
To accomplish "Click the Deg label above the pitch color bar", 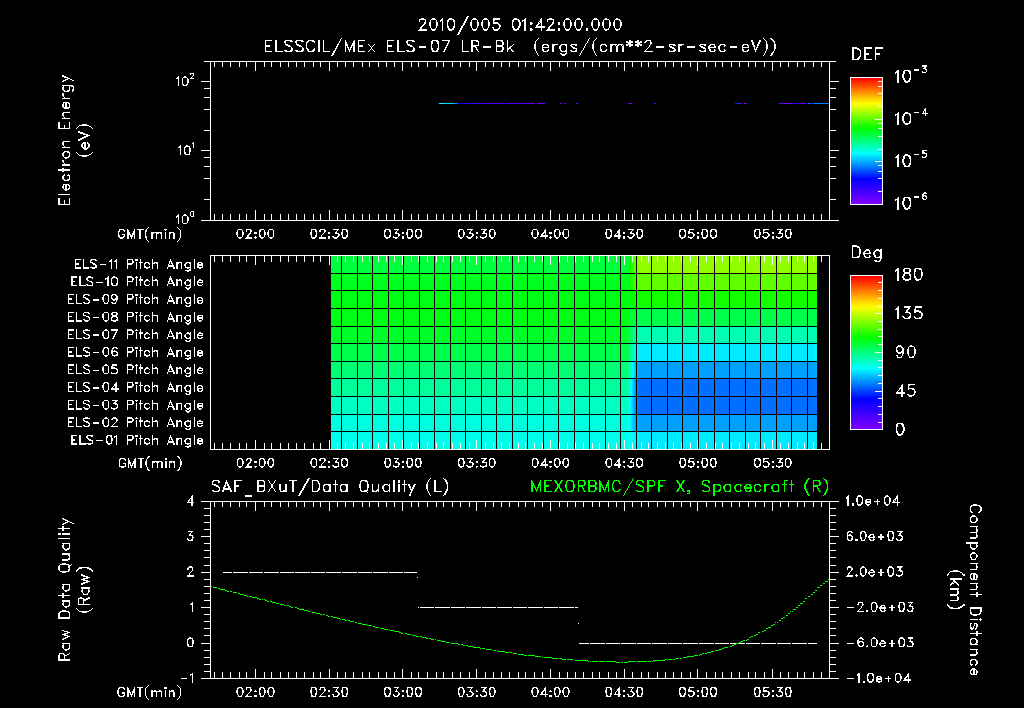I will 866,253.
